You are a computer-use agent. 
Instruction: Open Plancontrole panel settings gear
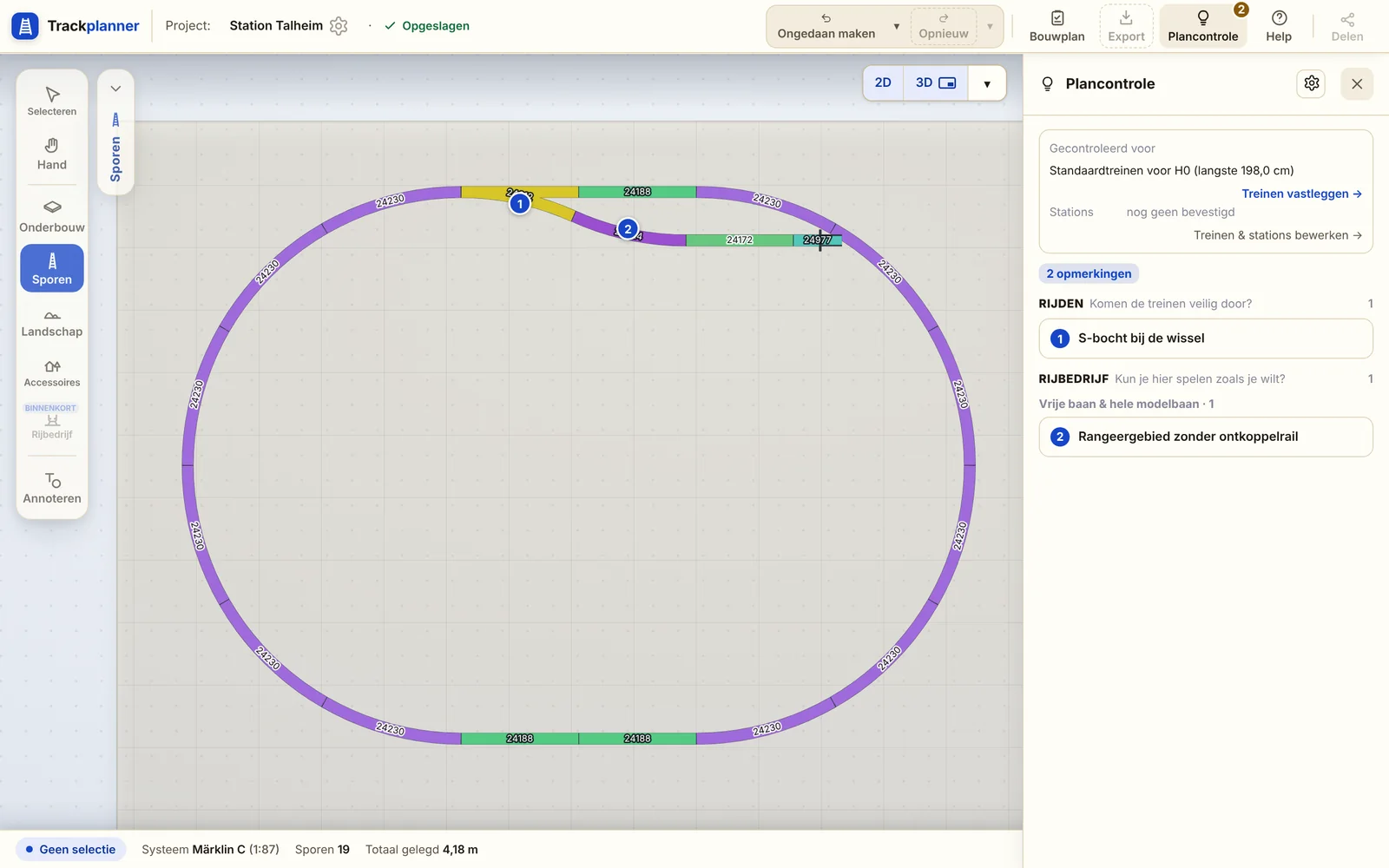(x=1312, y=83)
